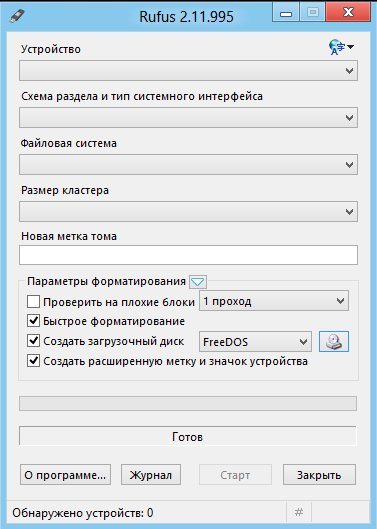Open the Журнал log button
The width and height of the screenshot is (377, 529).
151,475
